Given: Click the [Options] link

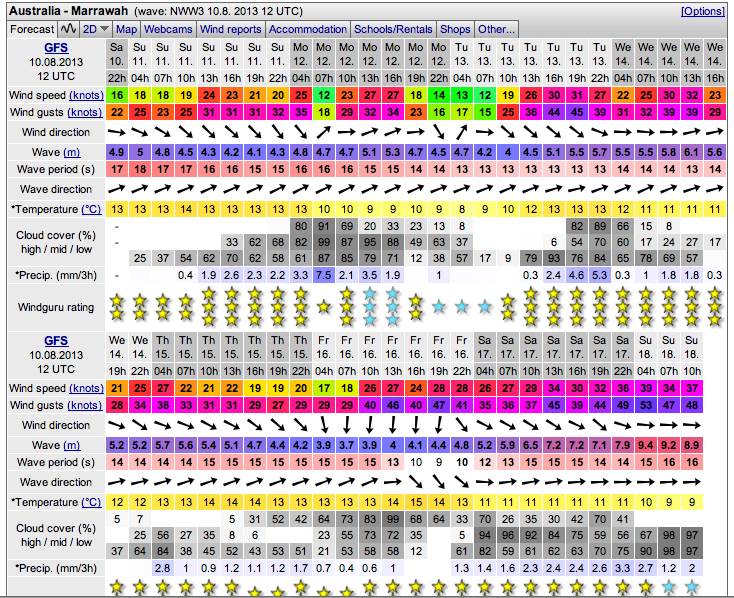Looking at the screenshot, I should (x=703, y=10).
